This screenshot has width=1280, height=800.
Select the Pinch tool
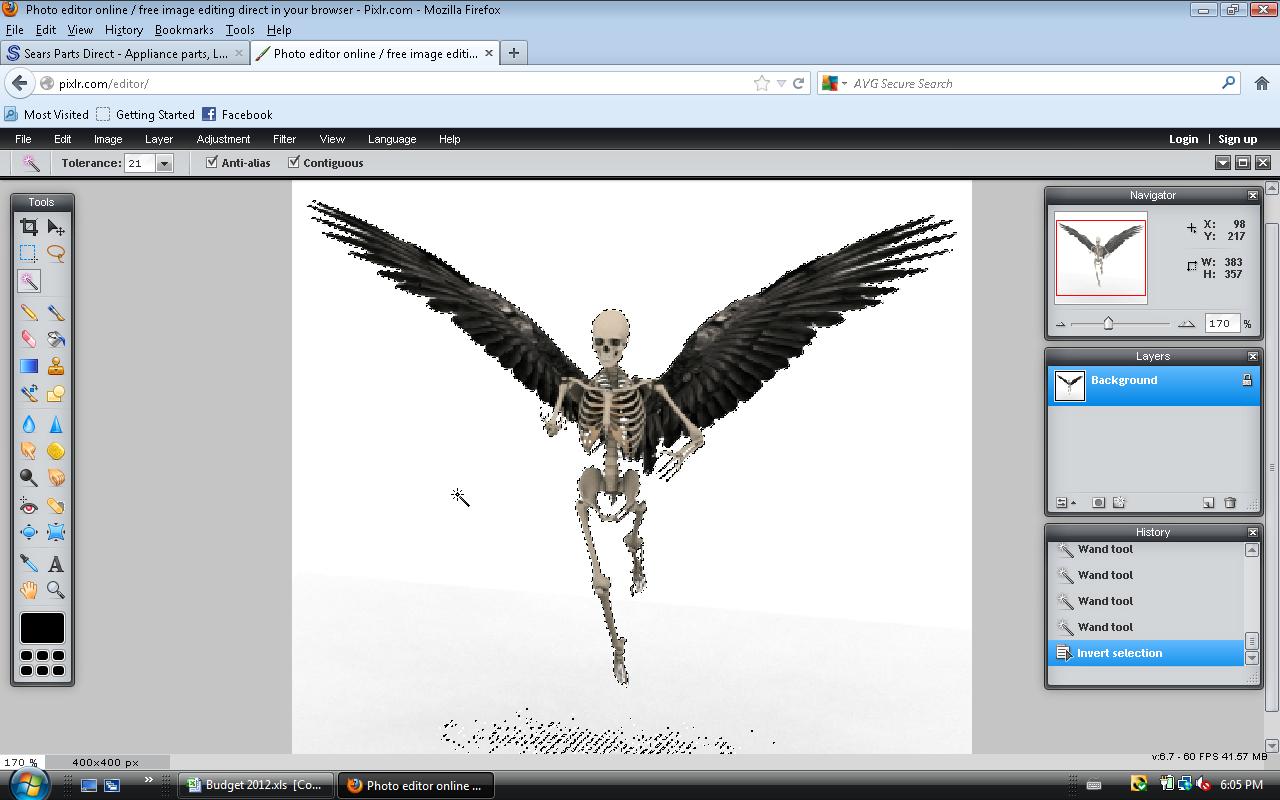pyautogui.click(x=56, y=533)
